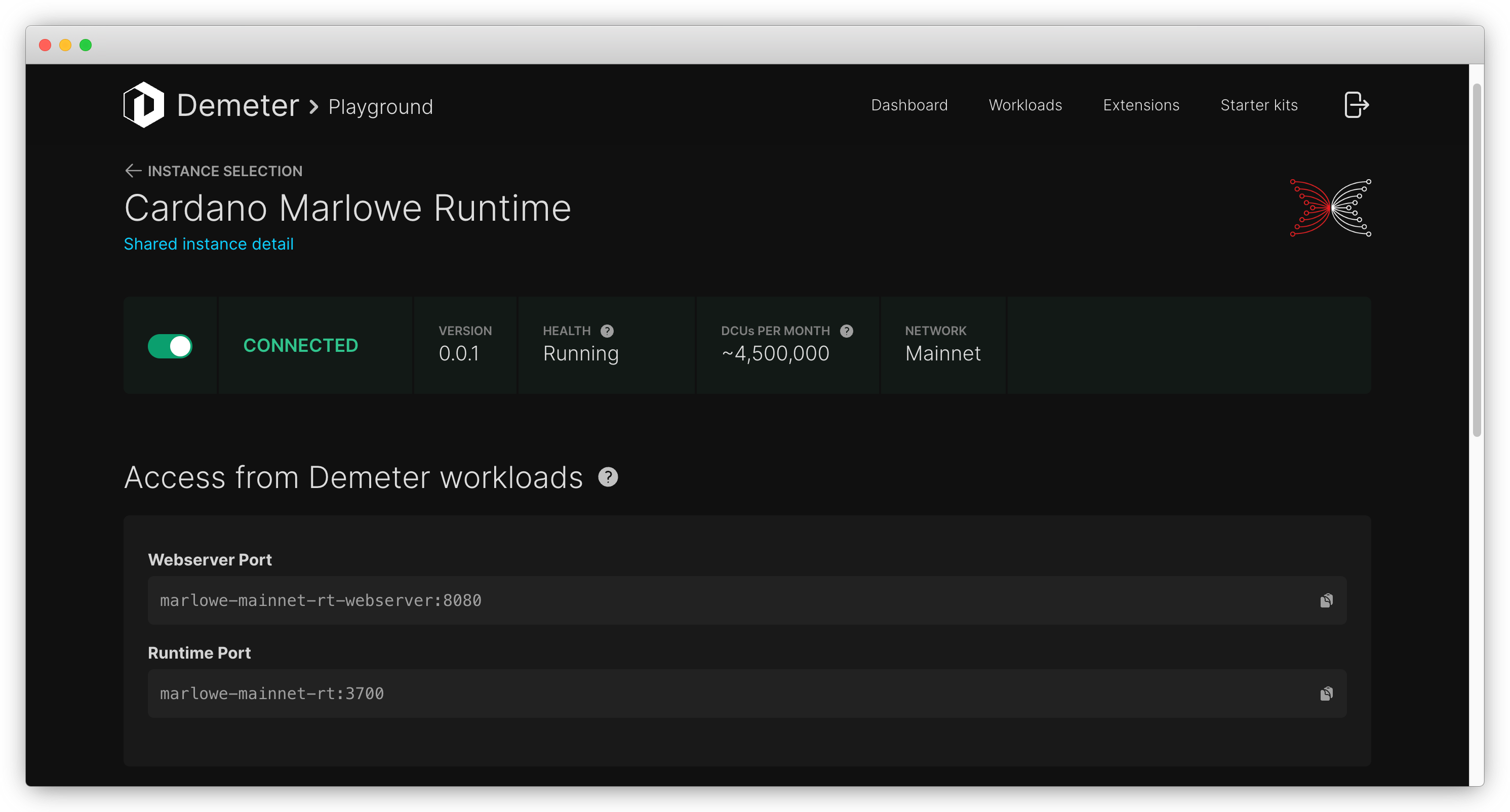Image resolution: width=1510 pixels, height=812 pixels.
Task: Open DCUs per month help icon
Action: pos(846,331)
